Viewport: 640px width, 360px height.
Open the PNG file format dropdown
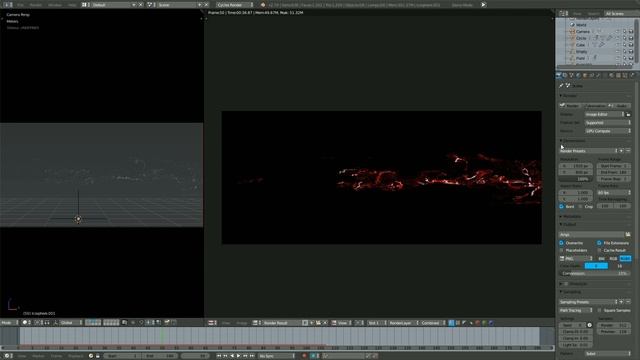click(x=576, y=258)
